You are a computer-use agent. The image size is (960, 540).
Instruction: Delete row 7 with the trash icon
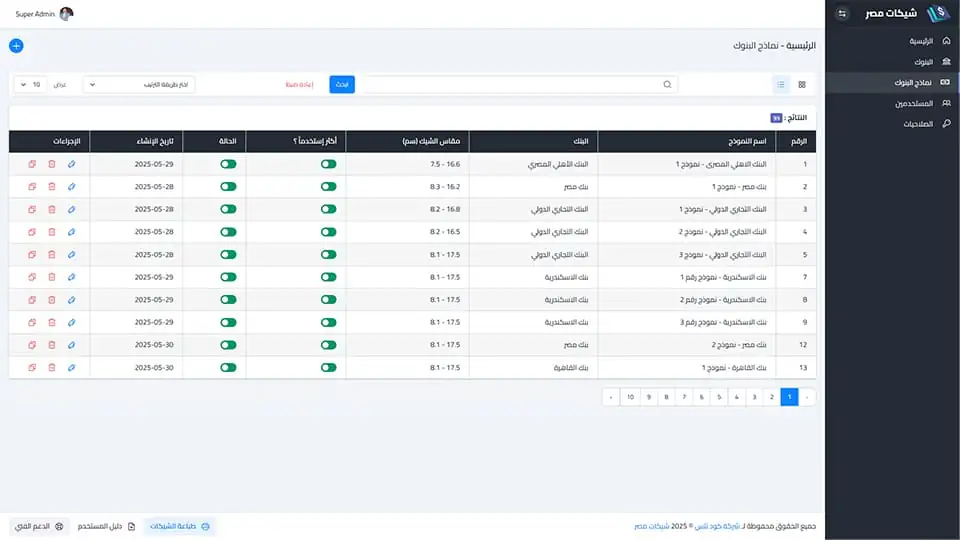pyautogui.click(x=52, y=277)
